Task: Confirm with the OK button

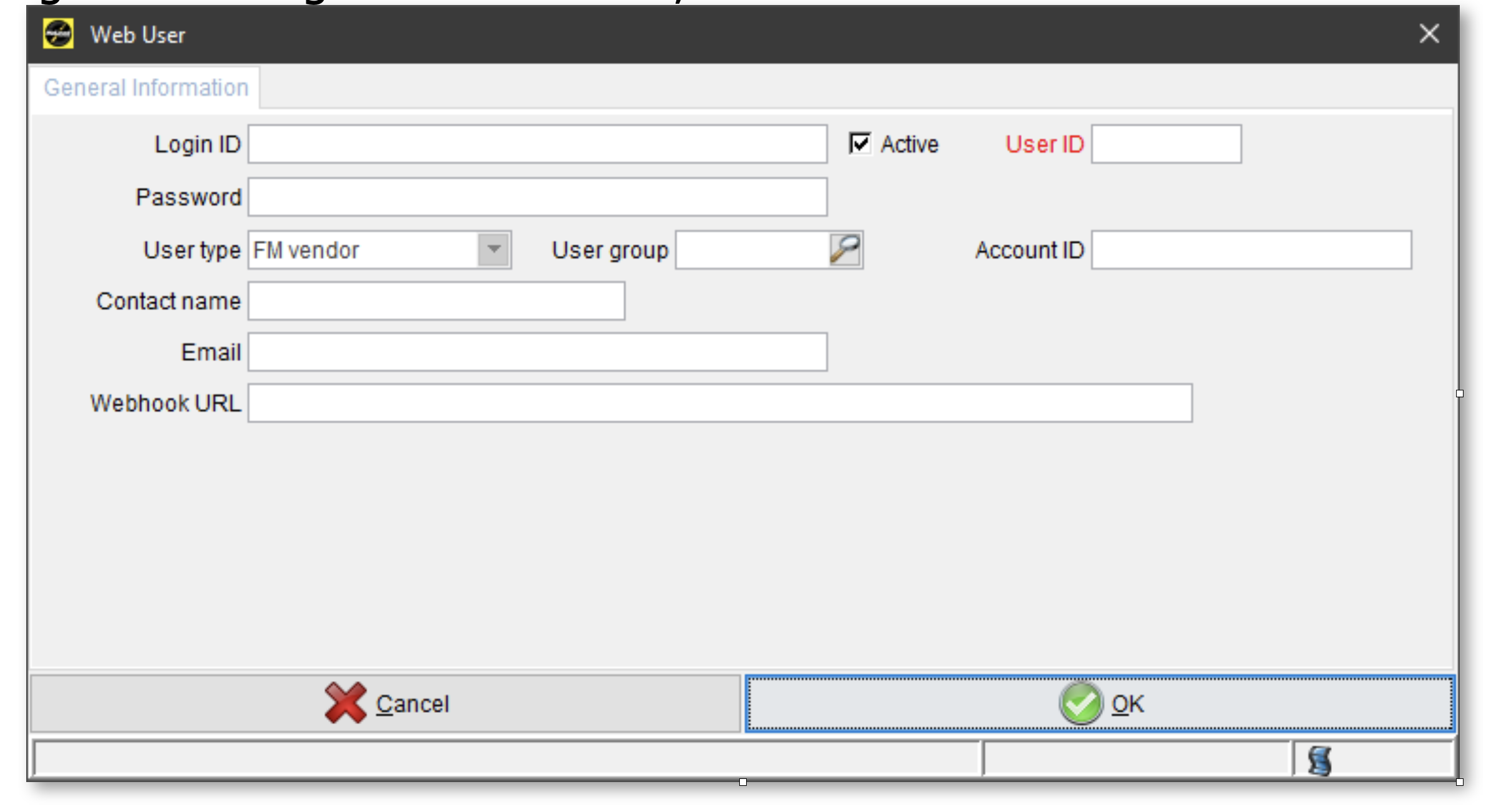Action: click(x=1100, y=703)
